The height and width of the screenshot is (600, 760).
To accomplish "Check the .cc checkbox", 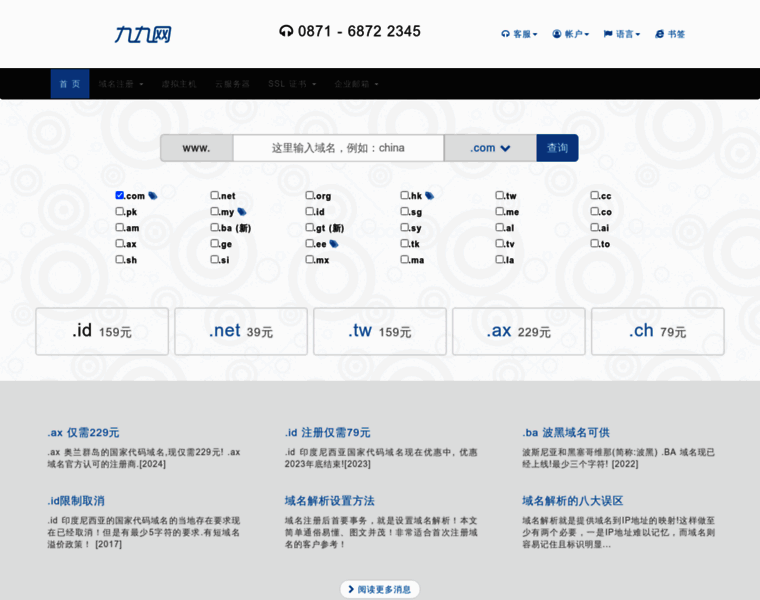I will click(595, 195).
